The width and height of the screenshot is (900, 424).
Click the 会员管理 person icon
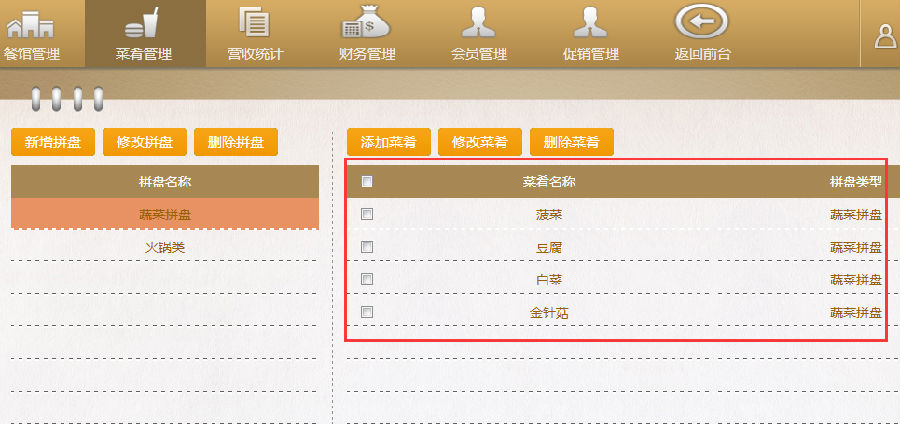[479, 24]
